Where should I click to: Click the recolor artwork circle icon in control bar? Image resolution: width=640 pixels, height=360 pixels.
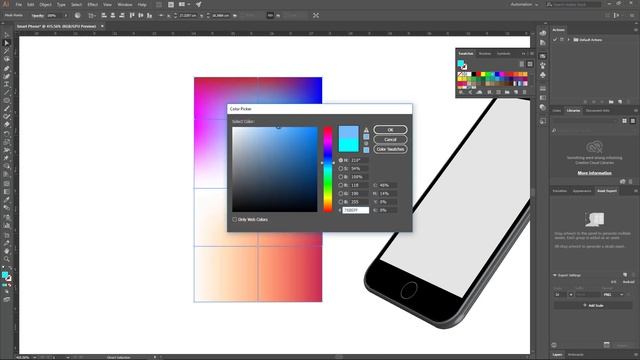tap(78, 16)
